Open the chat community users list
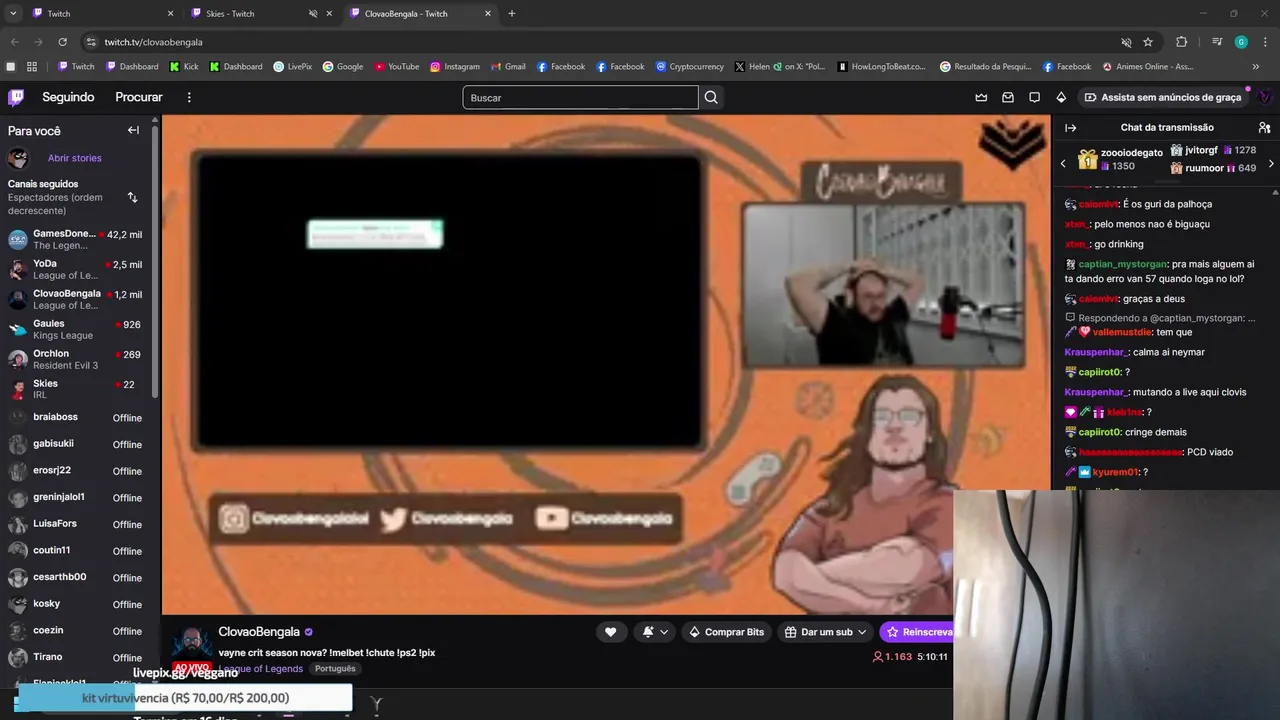1280x720 pixels. [x=1264, y=127]
